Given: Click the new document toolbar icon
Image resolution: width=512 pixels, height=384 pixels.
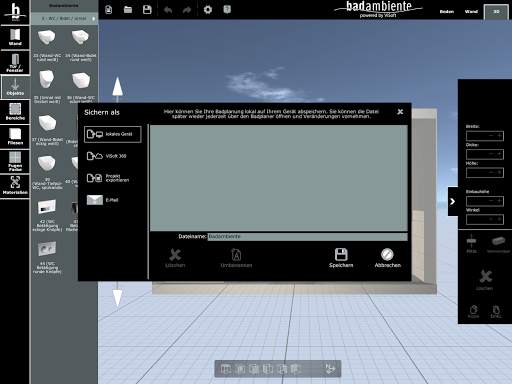Looking at the screenshot, I should click(109, 10).
